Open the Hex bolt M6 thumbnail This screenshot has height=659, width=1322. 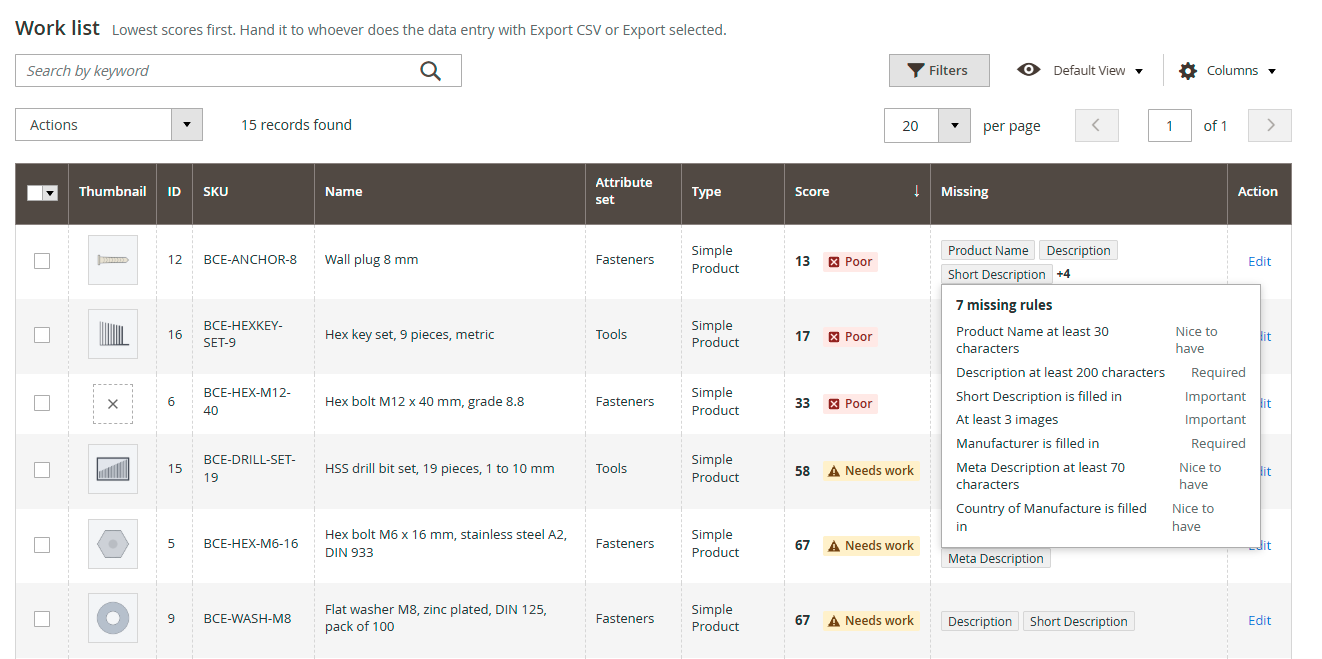pos(113,544)
